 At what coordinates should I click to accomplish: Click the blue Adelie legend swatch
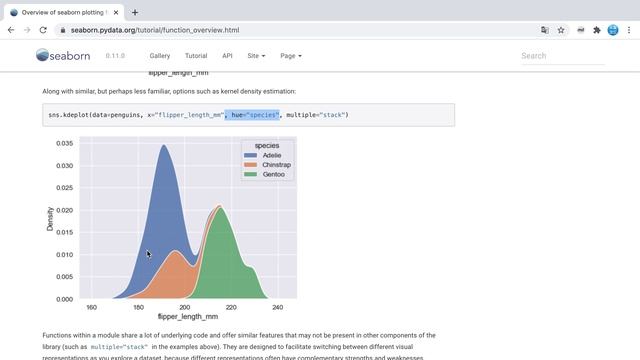click(x=250, y=156)
